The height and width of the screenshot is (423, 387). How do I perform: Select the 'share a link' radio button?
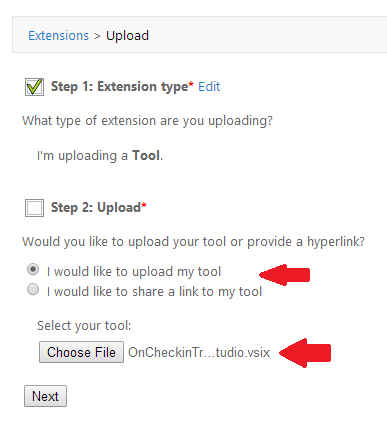click(x=33, y=289)
